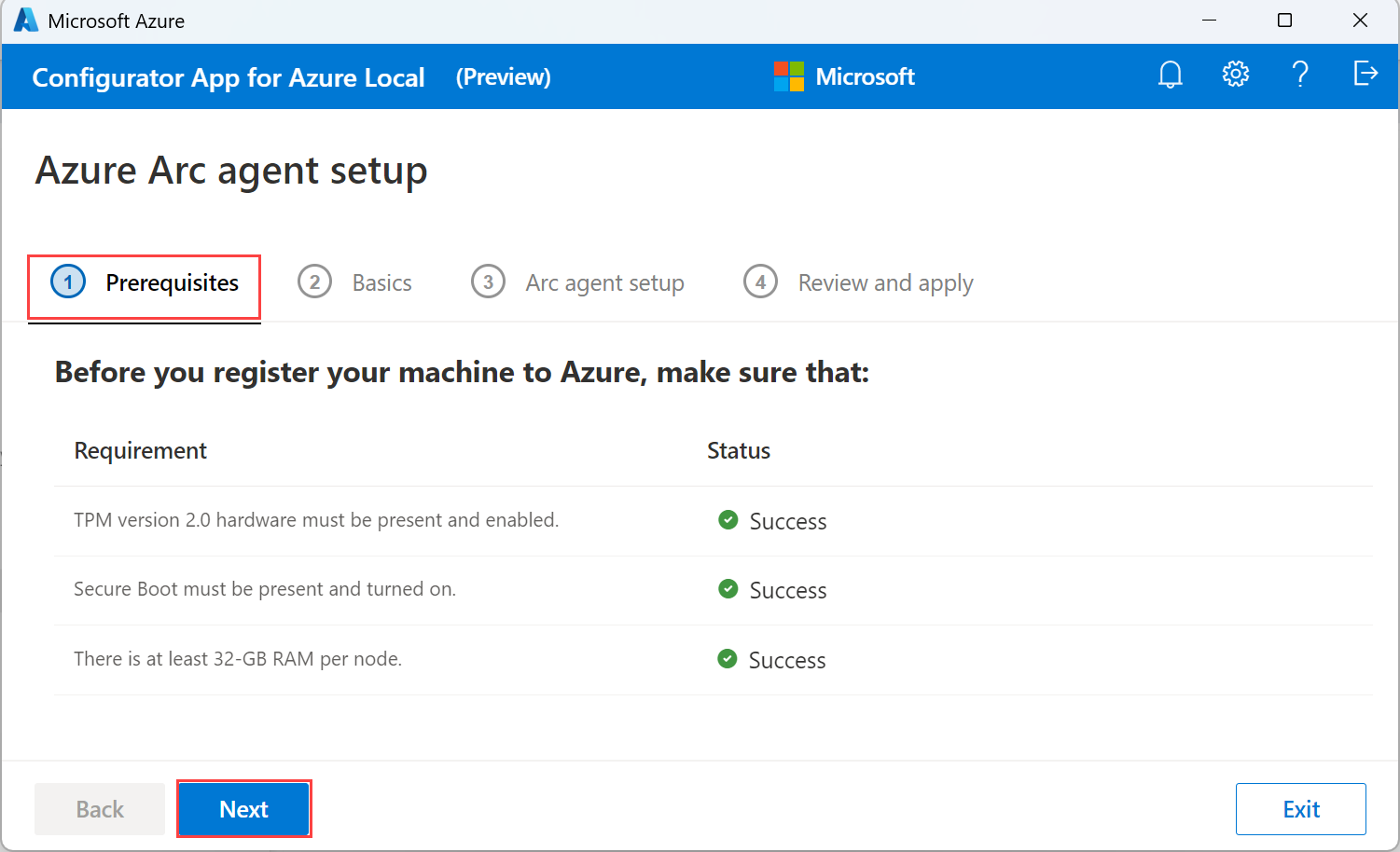
Task: Click the Requirement column header
Action: (141, 451)
